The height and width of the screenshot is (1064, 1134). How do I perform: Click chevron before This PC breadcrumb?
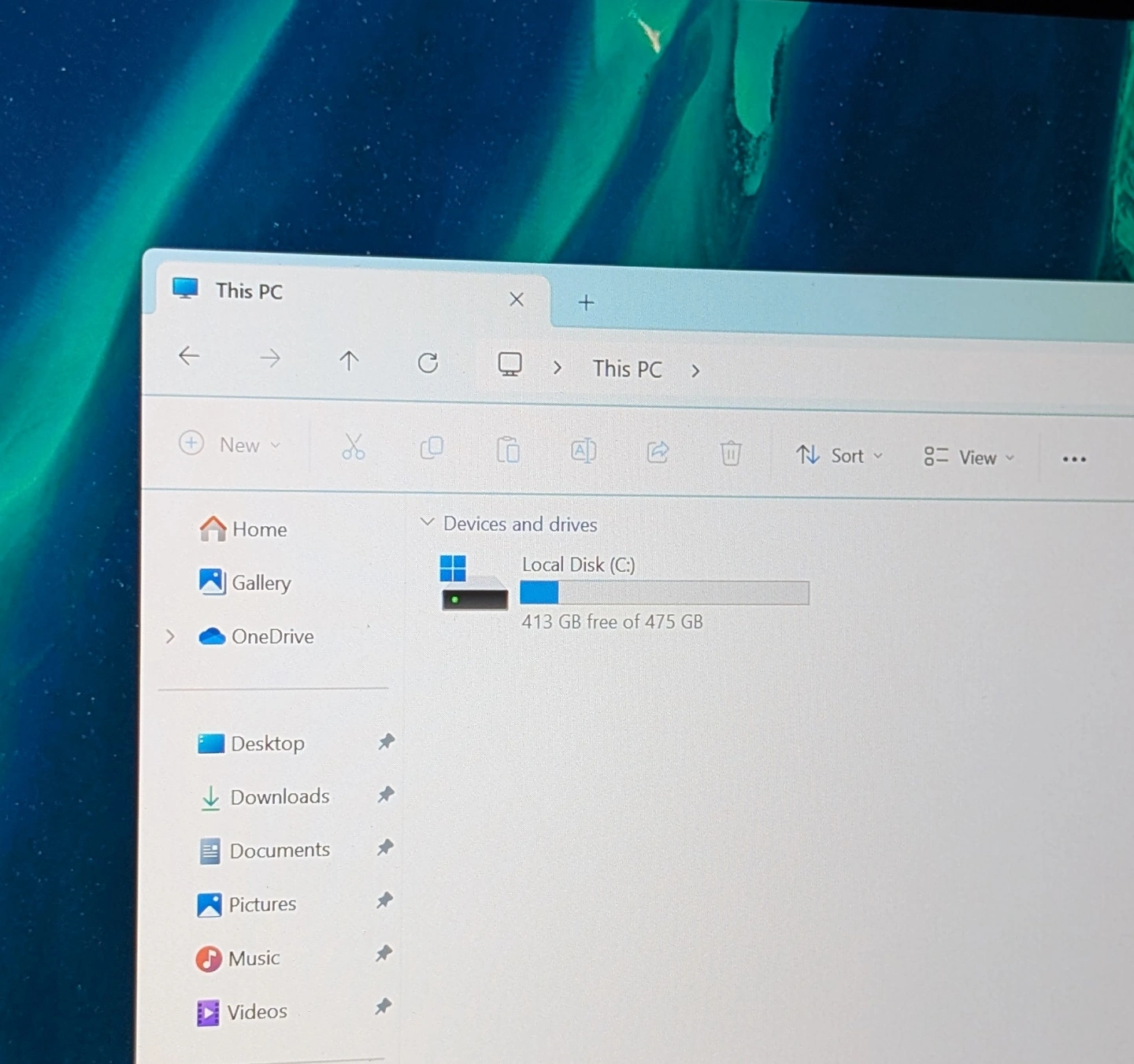558,368
